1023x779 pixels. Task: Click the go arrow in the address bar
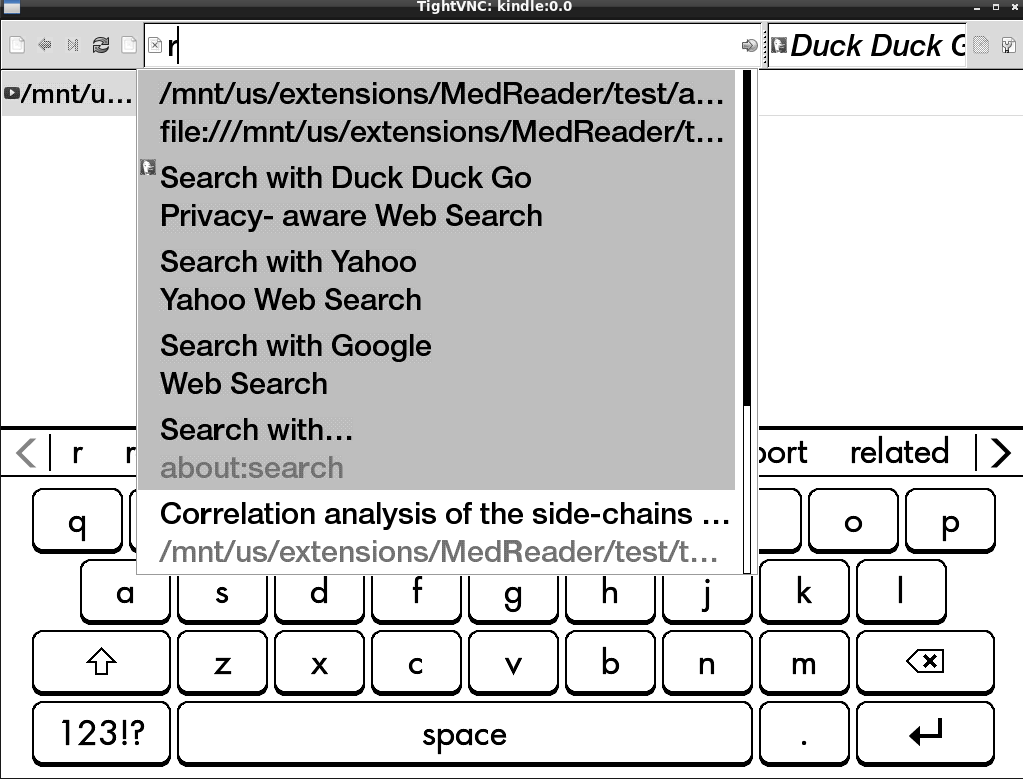(x=748, y=45)
